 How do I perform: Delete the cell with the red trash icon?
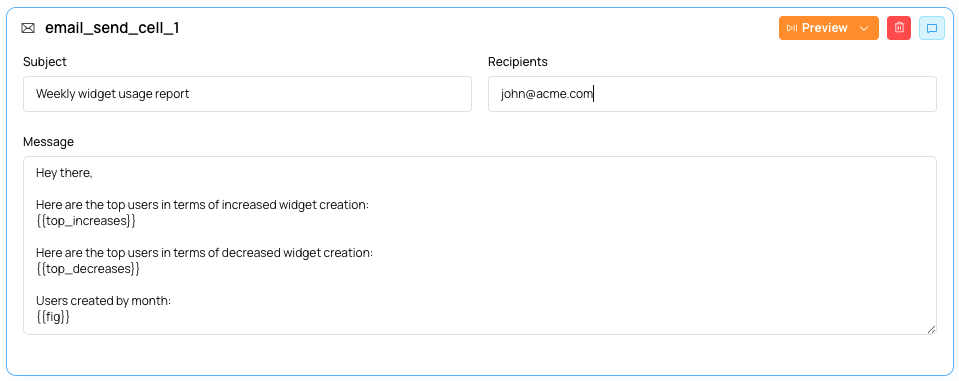[x=899, y=28]
